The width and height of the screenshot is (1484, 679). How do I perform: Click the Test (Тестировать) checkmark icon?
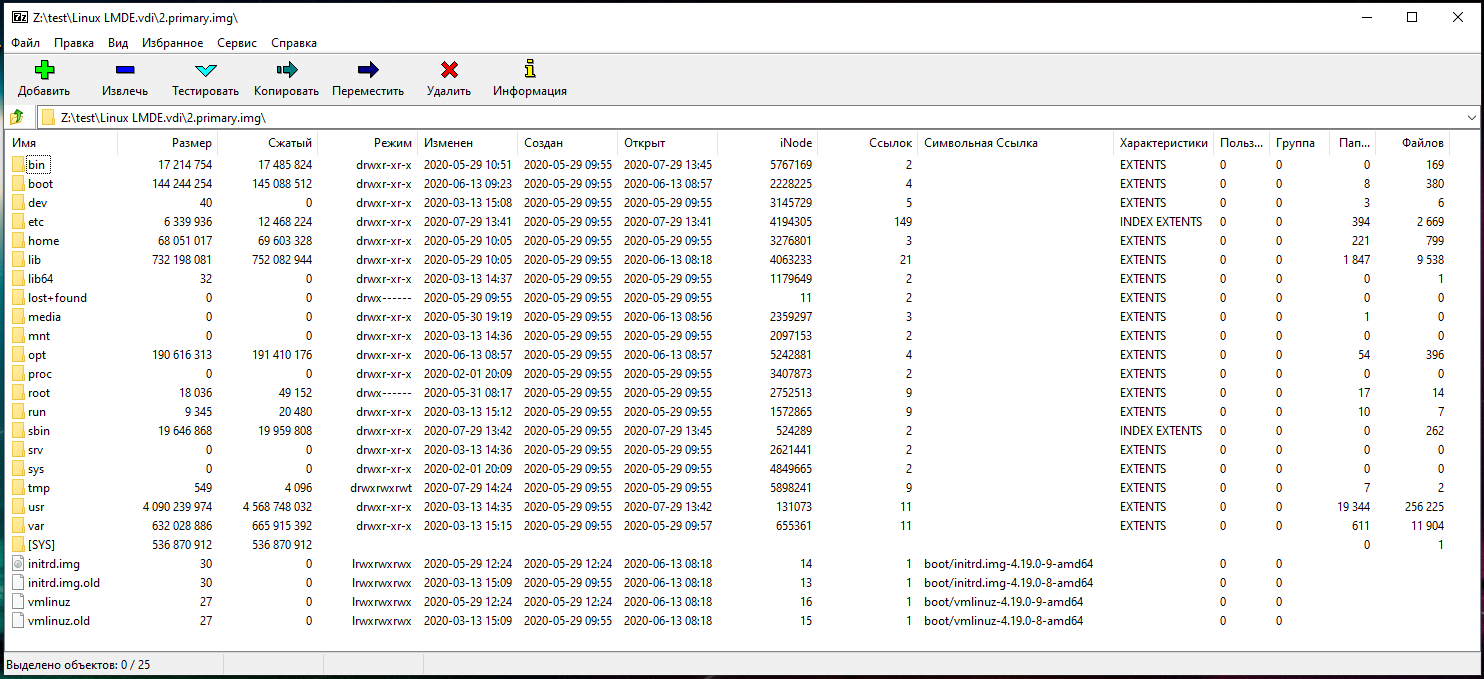(x=205, y=70)
